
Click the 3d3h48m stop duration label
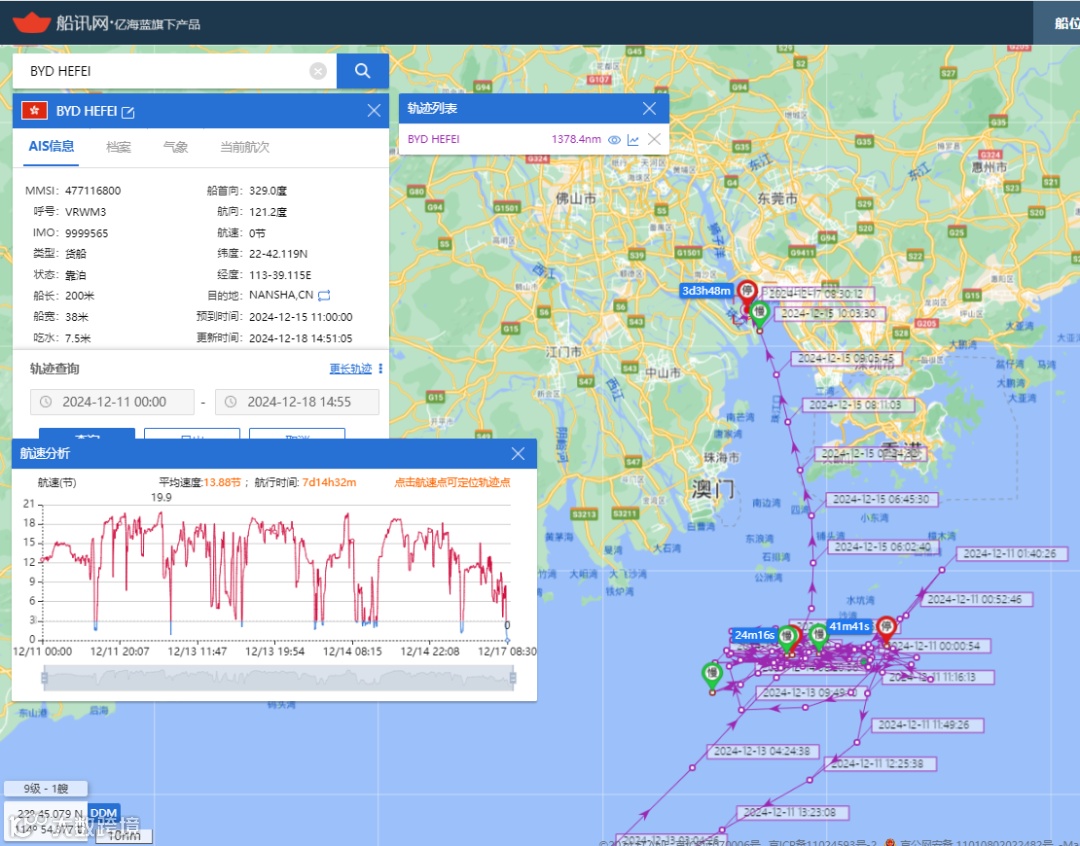click(705, 291)
